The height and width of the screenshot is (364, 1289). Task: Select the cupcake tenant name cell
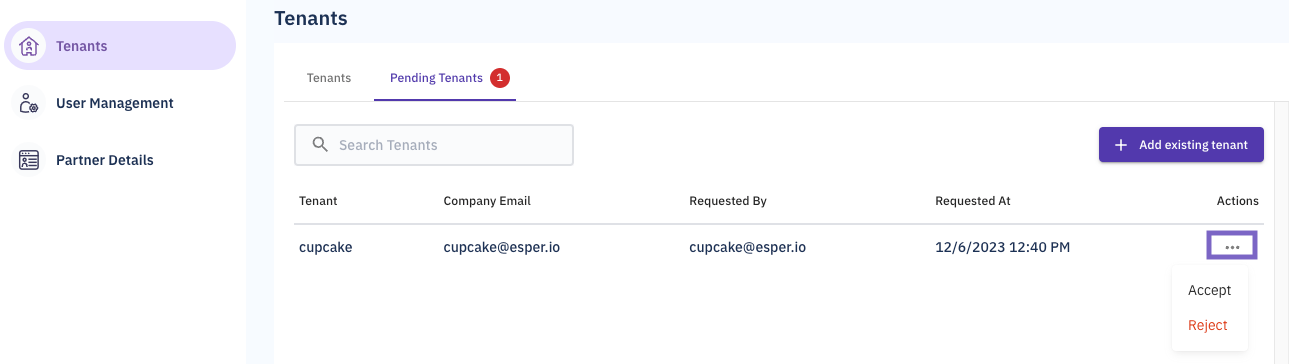pyautogui.click(x=326, y=247)
